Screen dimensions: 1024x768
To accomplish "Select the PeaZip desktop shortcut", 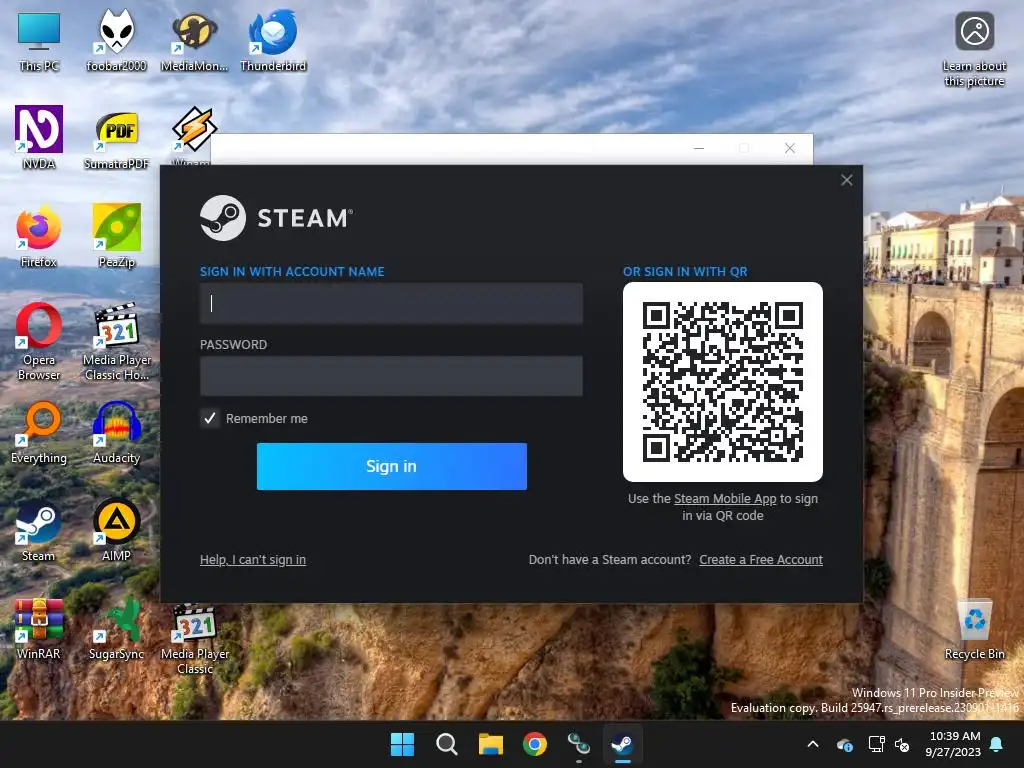I will pyautogui.click(x=116, y=236).
